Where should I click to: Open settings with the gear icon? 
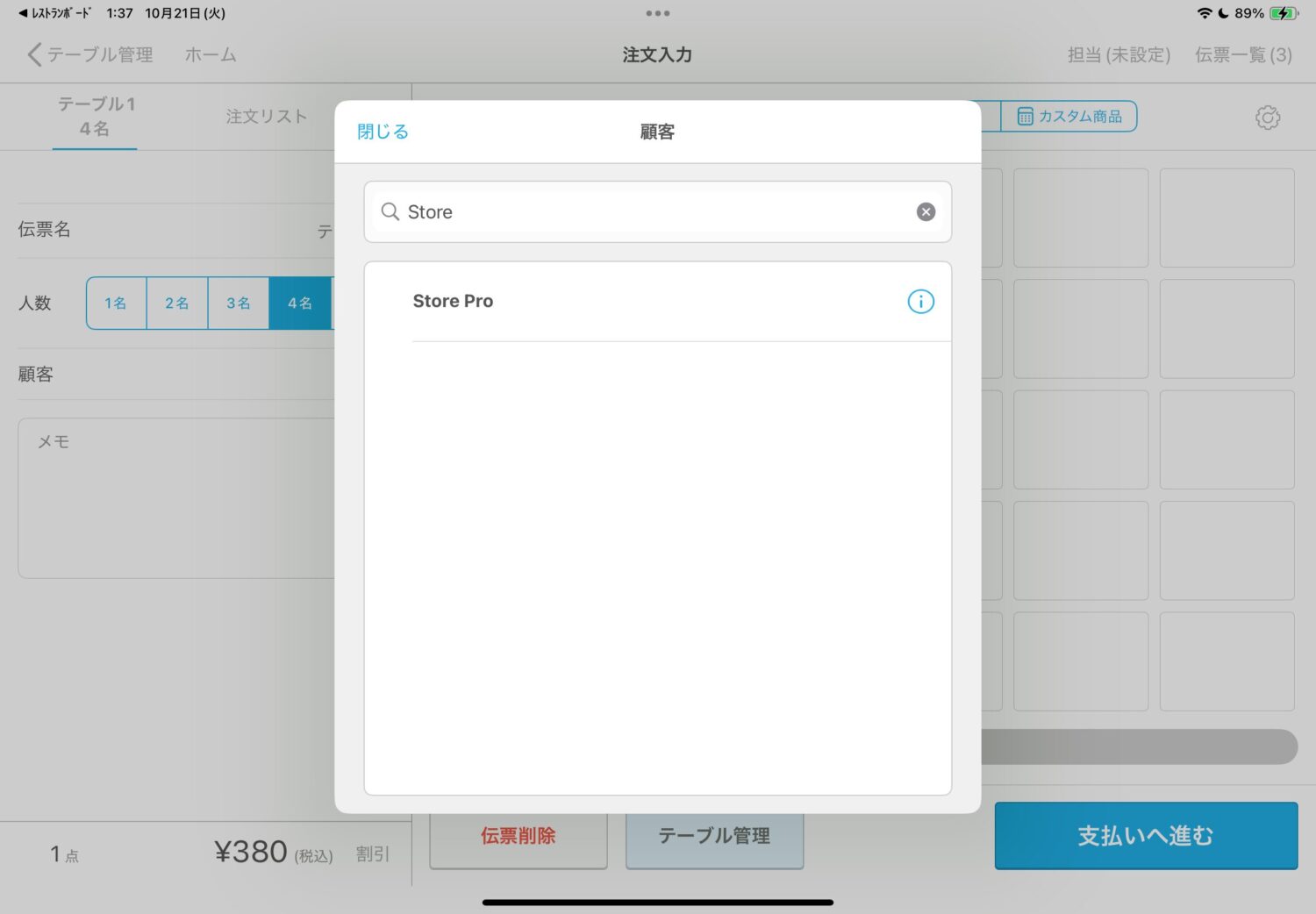(x=1267, y=118)
